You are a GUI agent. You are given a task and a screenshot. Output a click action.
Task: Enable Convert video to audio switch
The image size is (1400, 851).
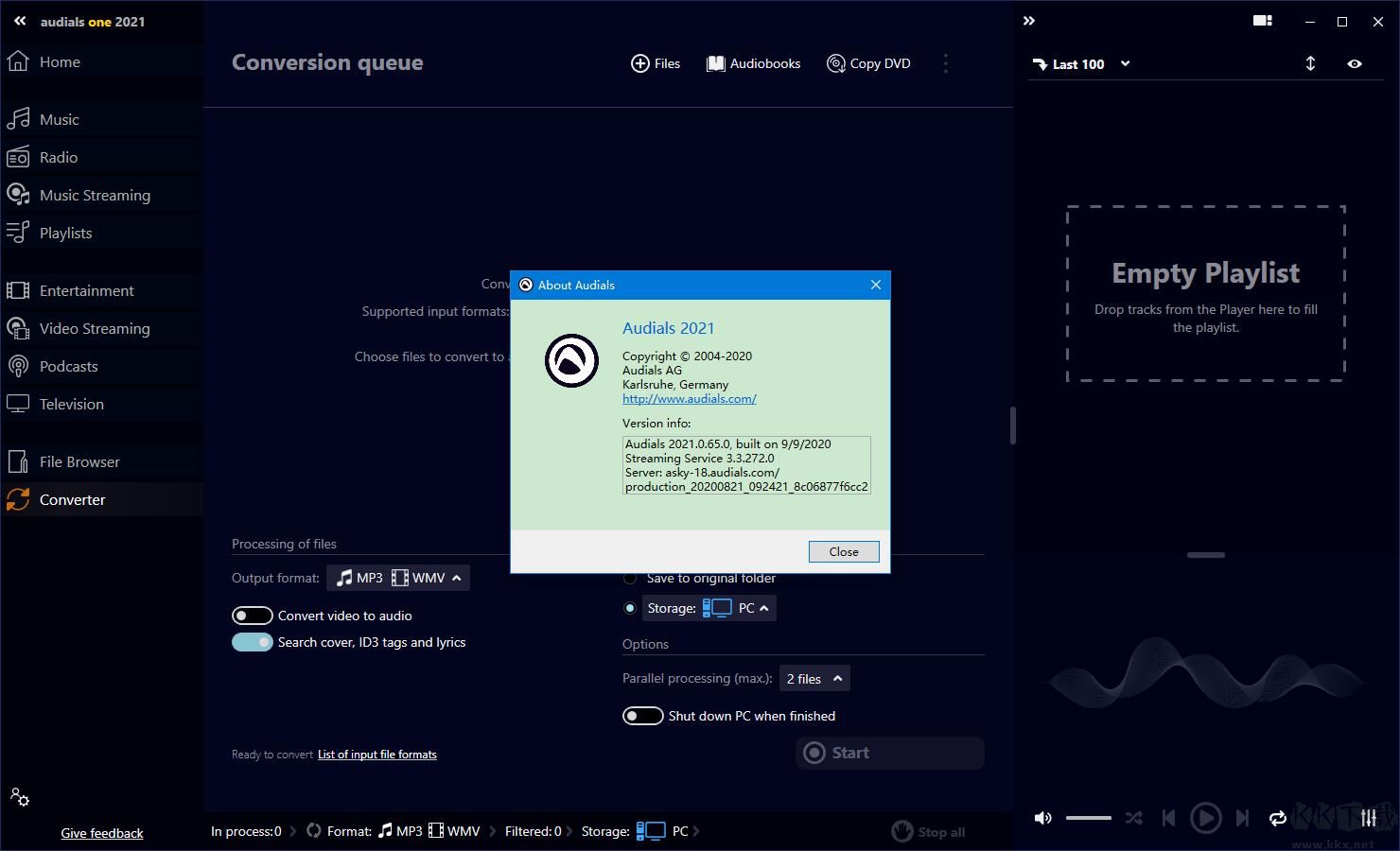[253, 616]
